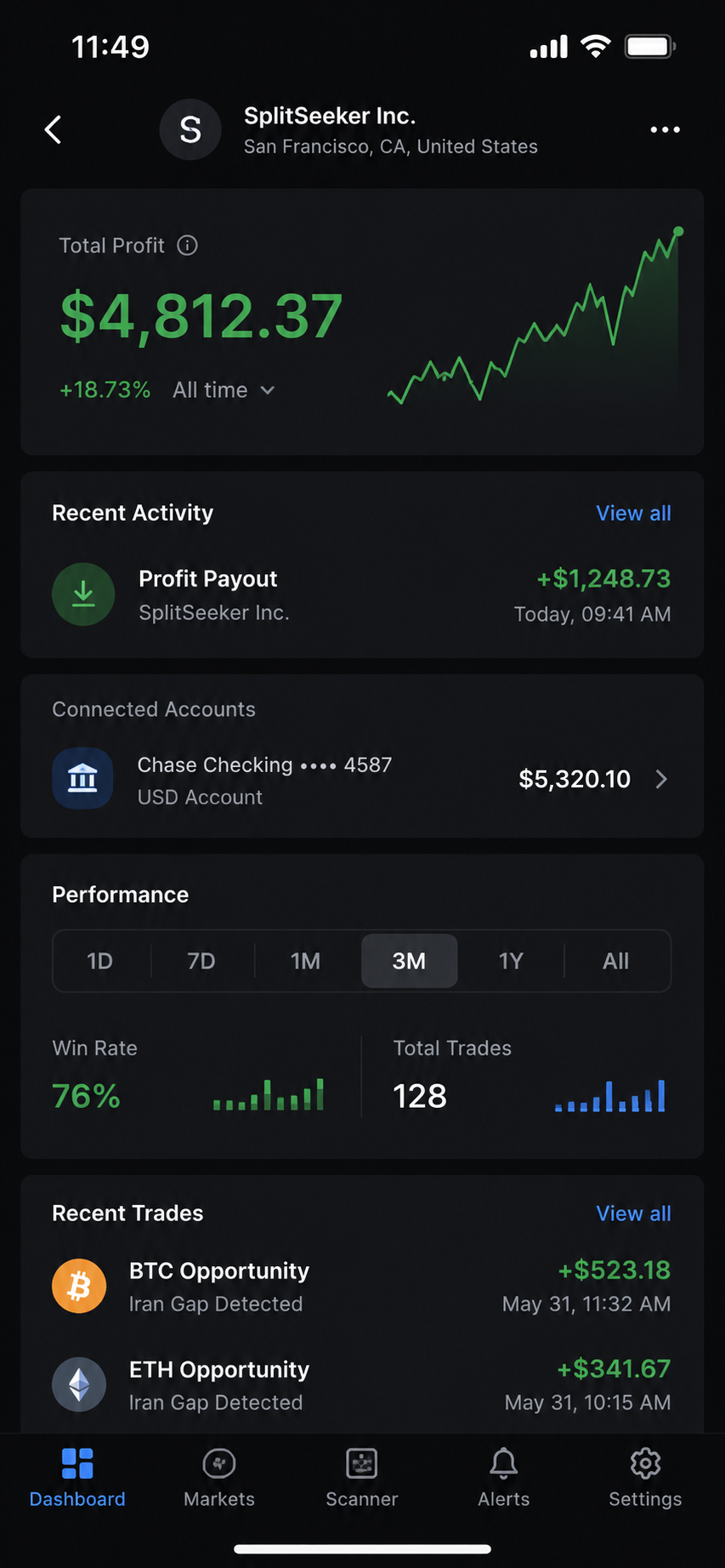
Task: Open the three-dot more options menu
Action: click(665, 130)
